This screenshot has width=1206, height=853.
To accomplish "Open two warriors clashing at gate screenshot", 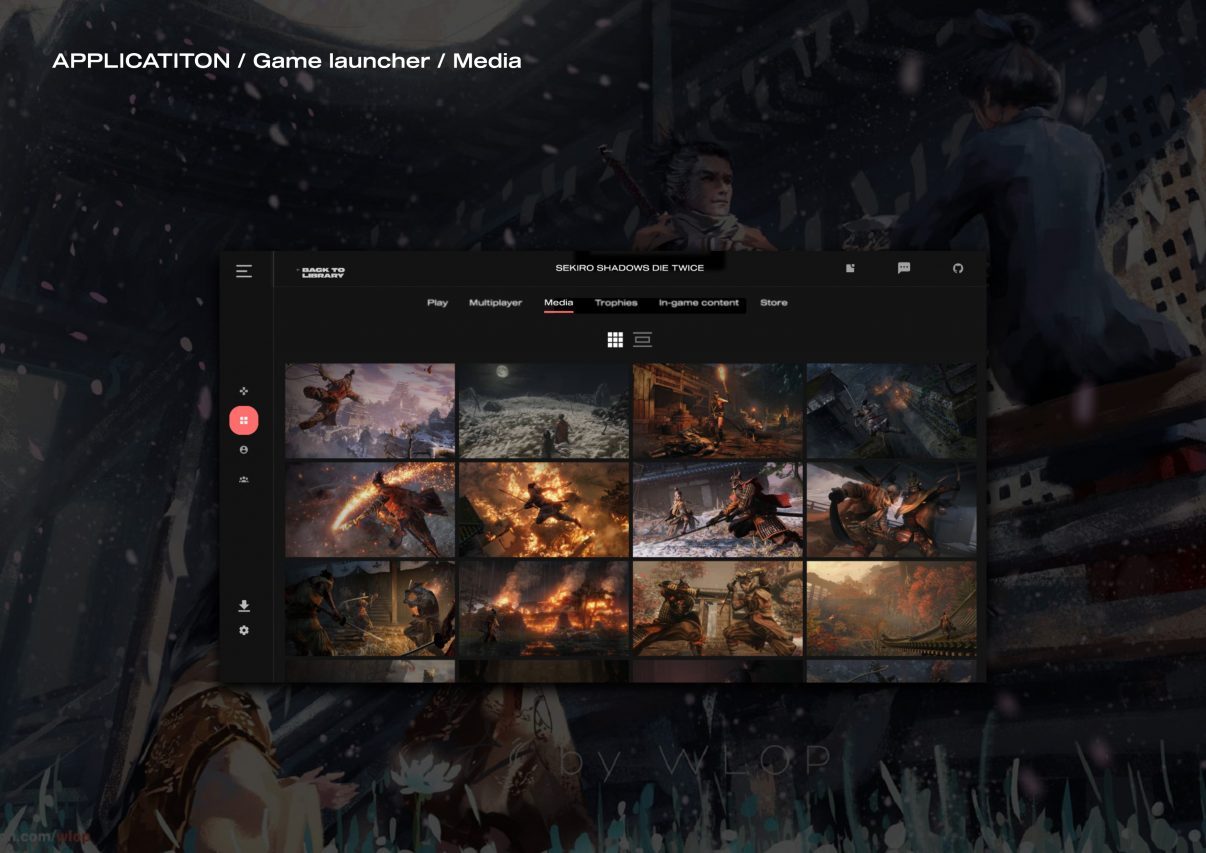I will pyautogui.click(x=718, y=609).
